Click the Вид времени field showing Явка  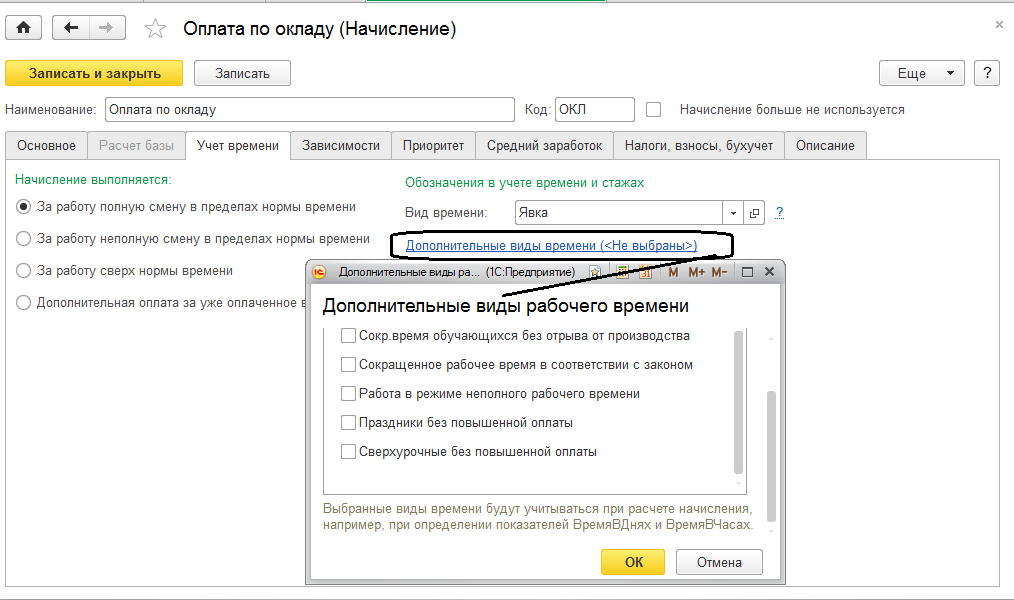click(x=619, y=213)
